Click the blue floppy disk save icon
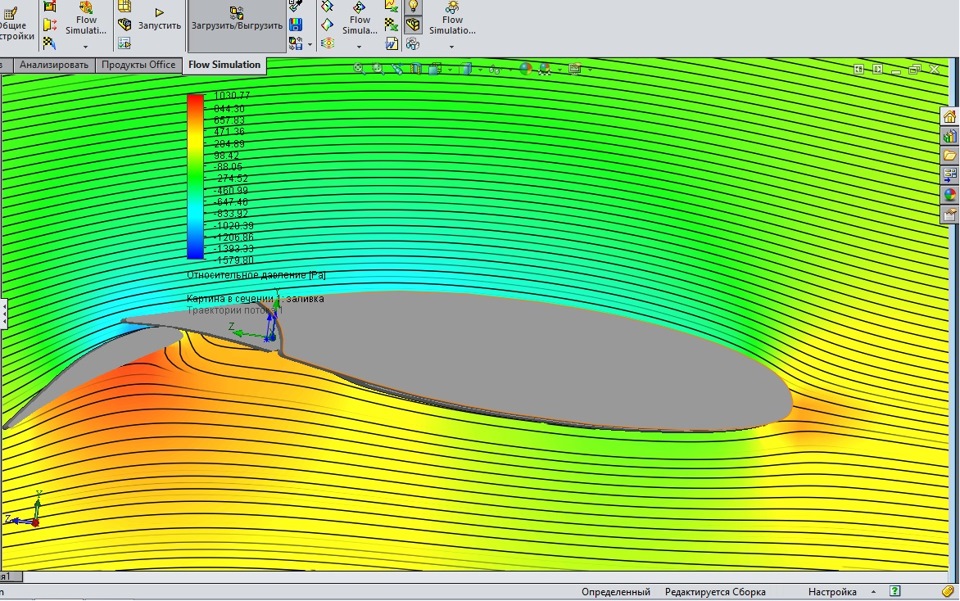This screenshot has height=601, width=960. click(296, 24)
